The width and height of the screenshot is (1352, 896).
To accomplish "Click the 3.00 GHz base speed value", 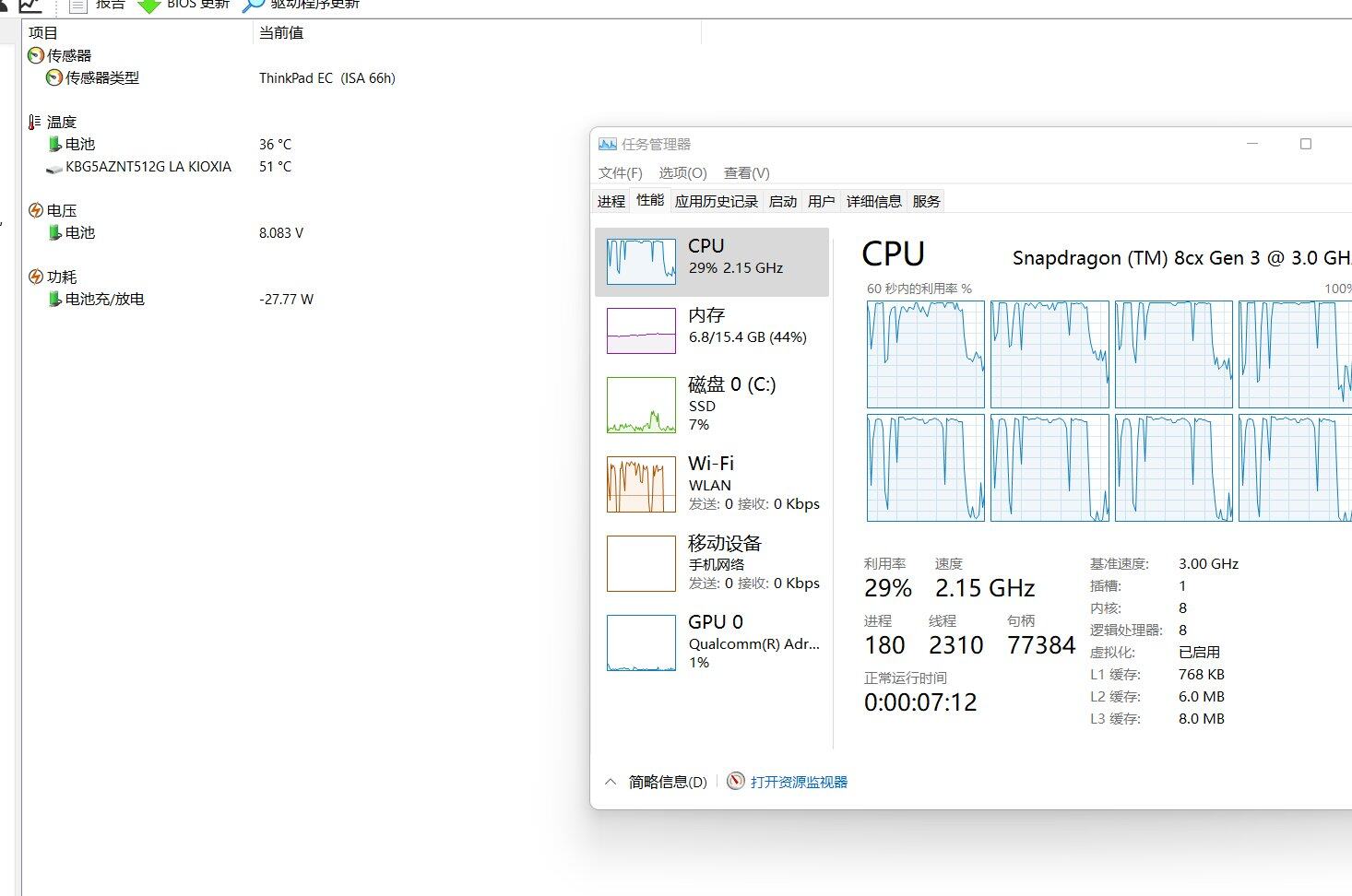I will pos(1208,564).
